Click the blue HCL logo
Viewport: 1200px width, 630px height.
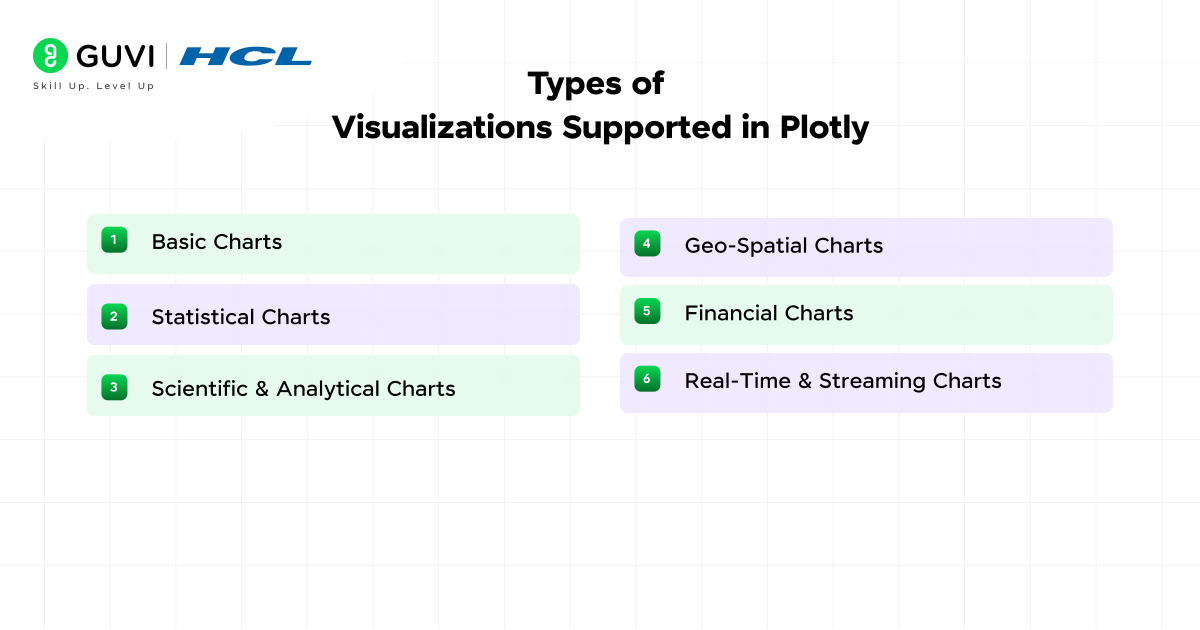coord(246,56)
